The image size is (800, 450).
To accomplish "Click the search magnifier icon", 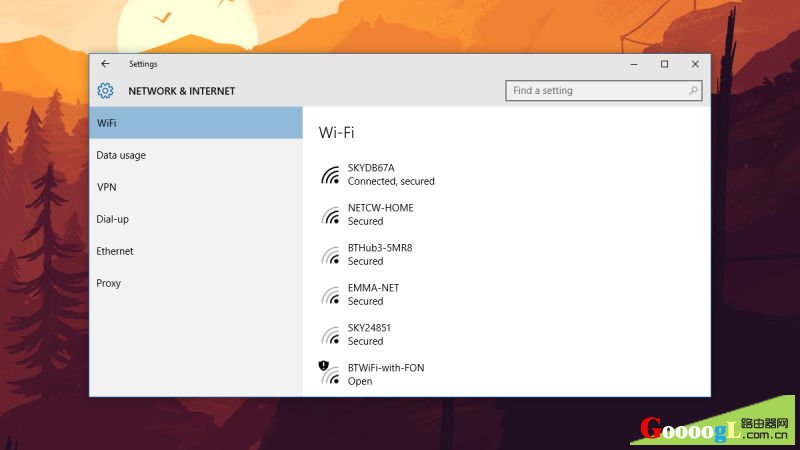I will [693, 91].
